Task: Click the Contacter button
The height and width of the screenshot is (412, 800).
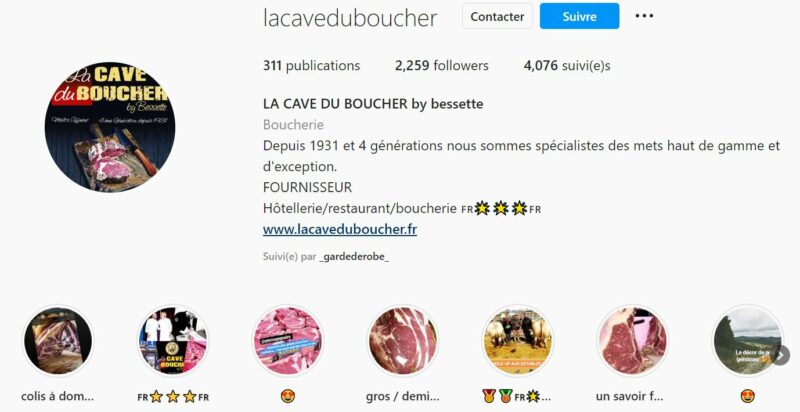Action: [497, 16]
